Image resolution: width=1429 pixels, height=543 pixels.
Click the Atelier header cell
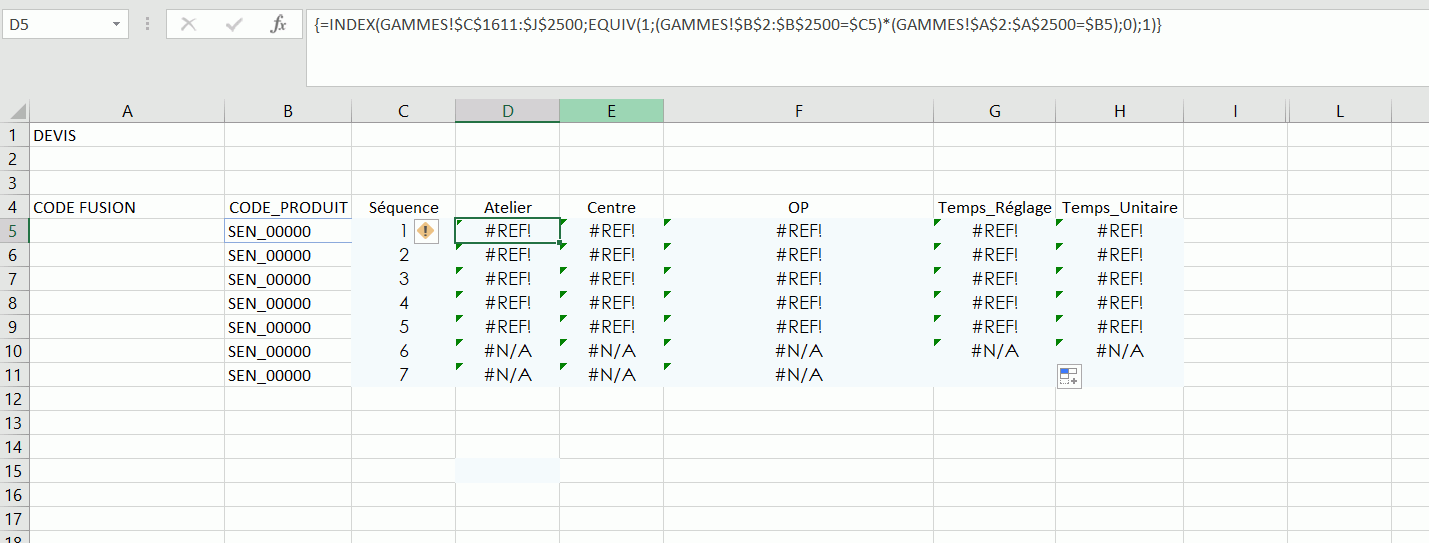(x=507, y=207)
